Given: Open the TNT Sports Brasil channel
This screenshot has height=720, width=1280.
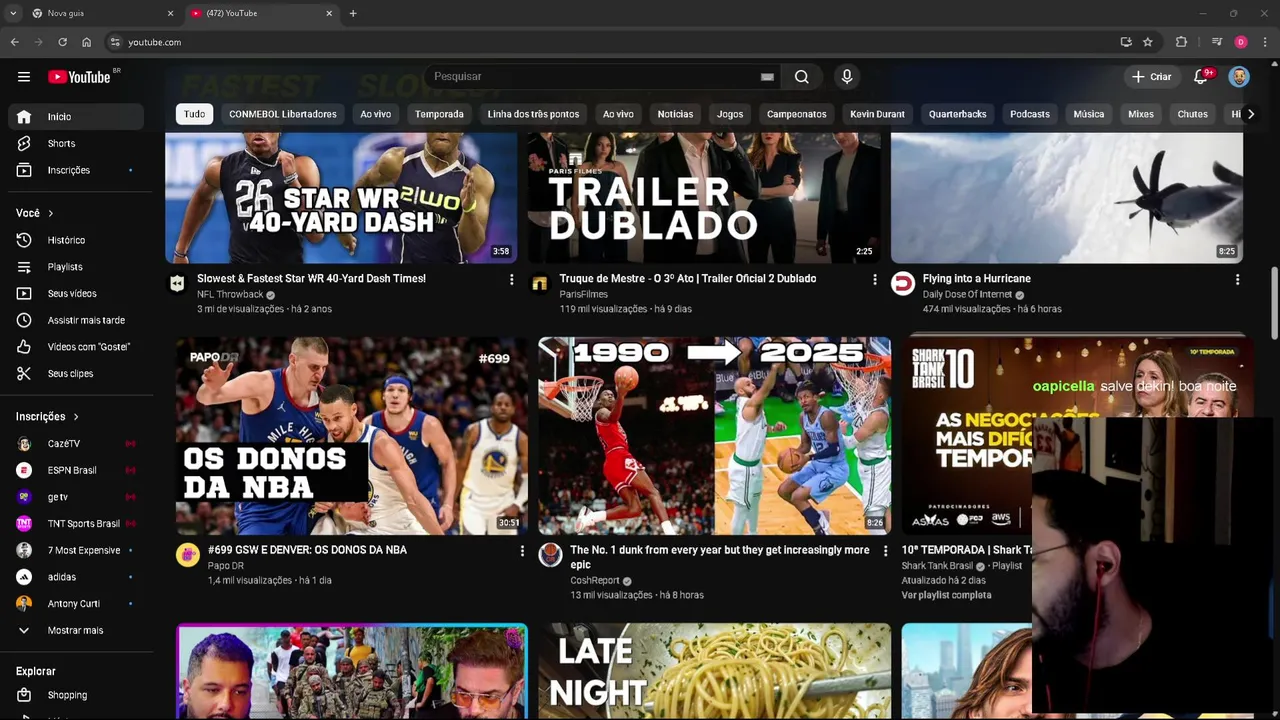Looking at the screenshot, I should (x=76, y=524).
